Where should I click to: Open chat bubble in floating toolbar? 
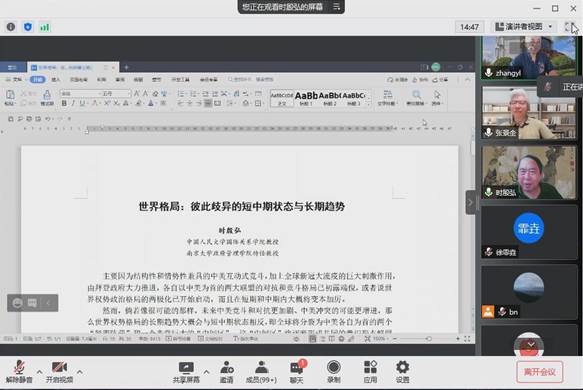pyautogui.click(x=33, y=303)
